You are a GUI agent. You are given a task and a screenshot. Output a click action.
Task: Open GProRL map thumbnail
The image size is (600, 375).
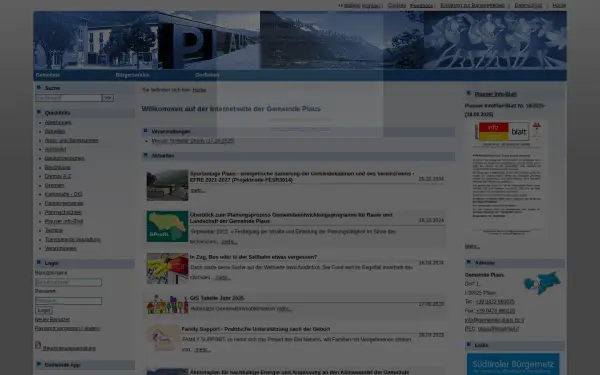167,226
